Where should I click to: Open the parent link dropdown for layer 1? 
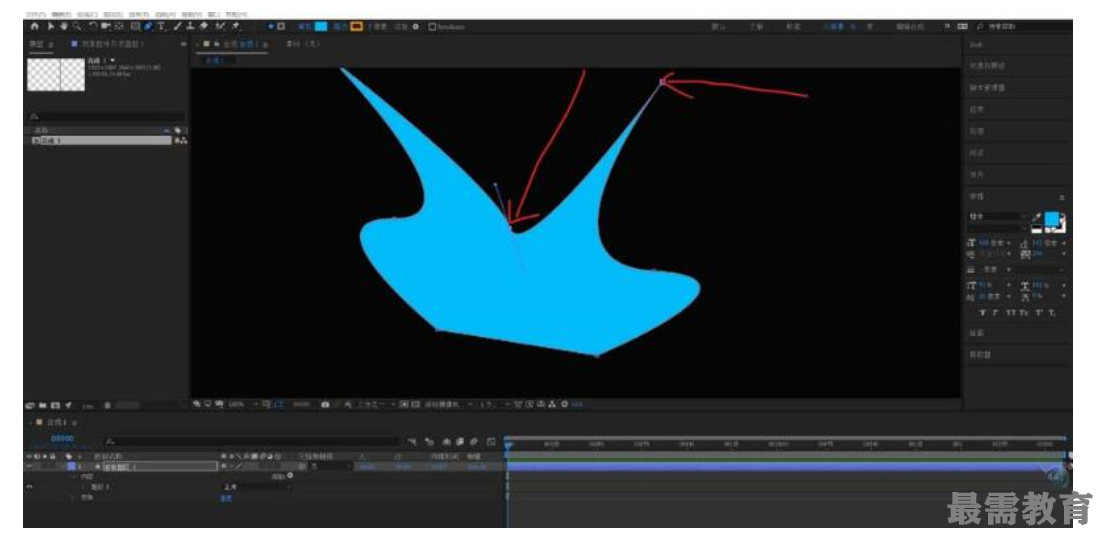[x=332, y=466]
